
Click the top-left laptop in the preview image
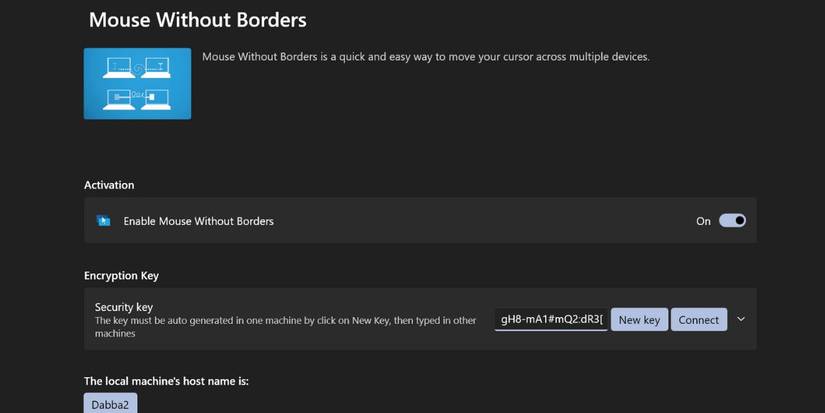[x=120, y=67]
